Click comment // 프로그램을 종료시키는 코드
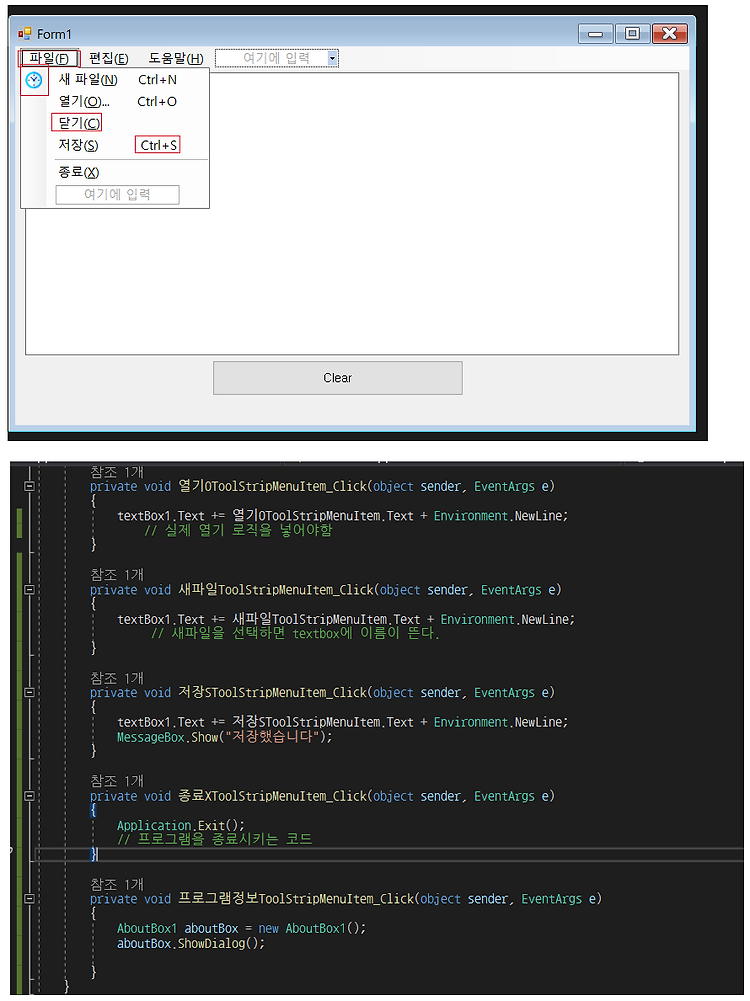Screen dimensions: 750x1001 point(215,839)
